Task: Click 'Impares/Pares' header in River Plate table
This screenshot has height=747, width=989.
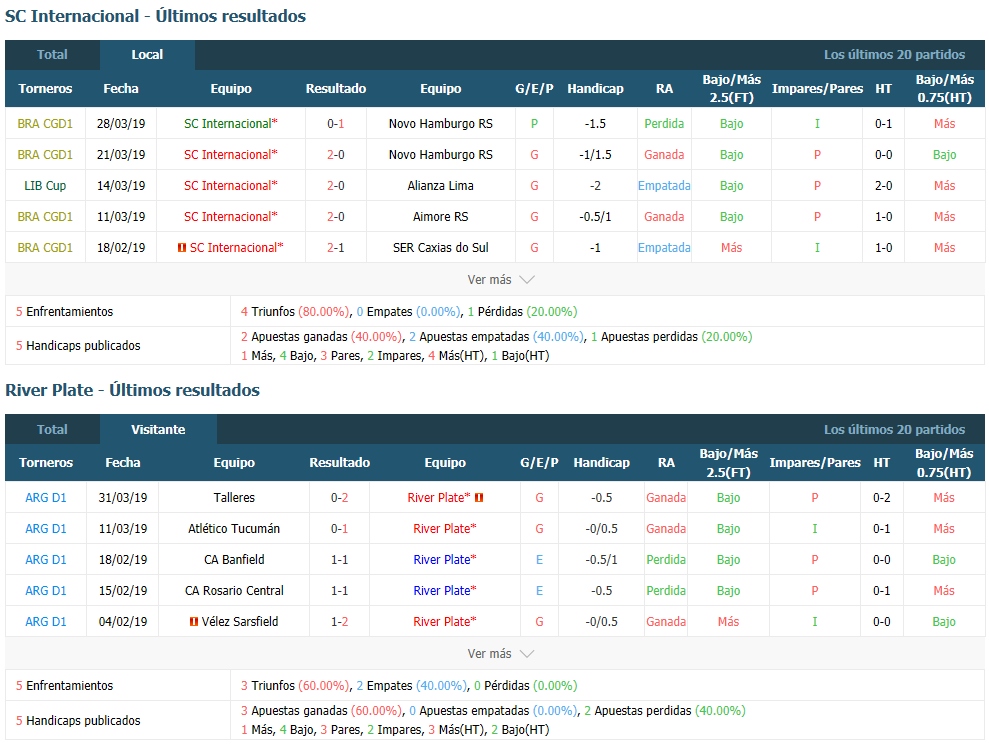Action: pos(815,462)
